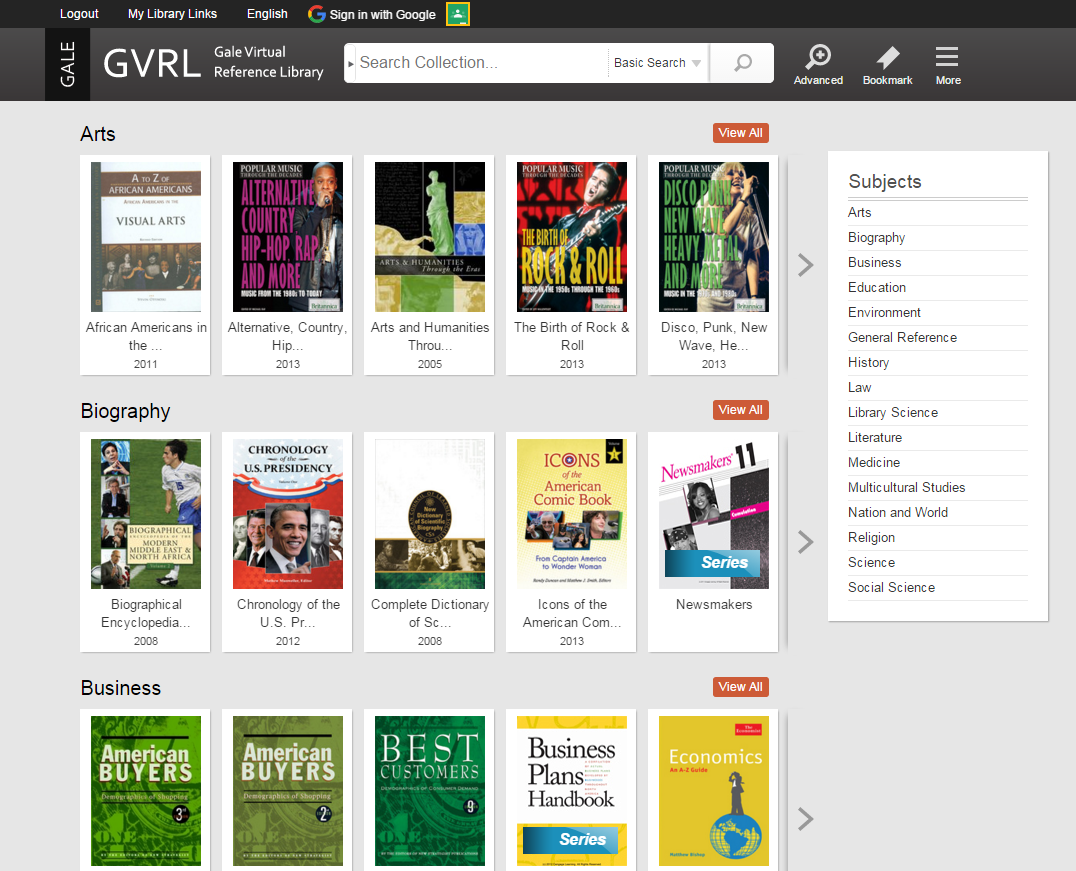Click View All for the Arts section
Image resolution: width=1076 pixels, height=871 pixels.
(740, 132)
